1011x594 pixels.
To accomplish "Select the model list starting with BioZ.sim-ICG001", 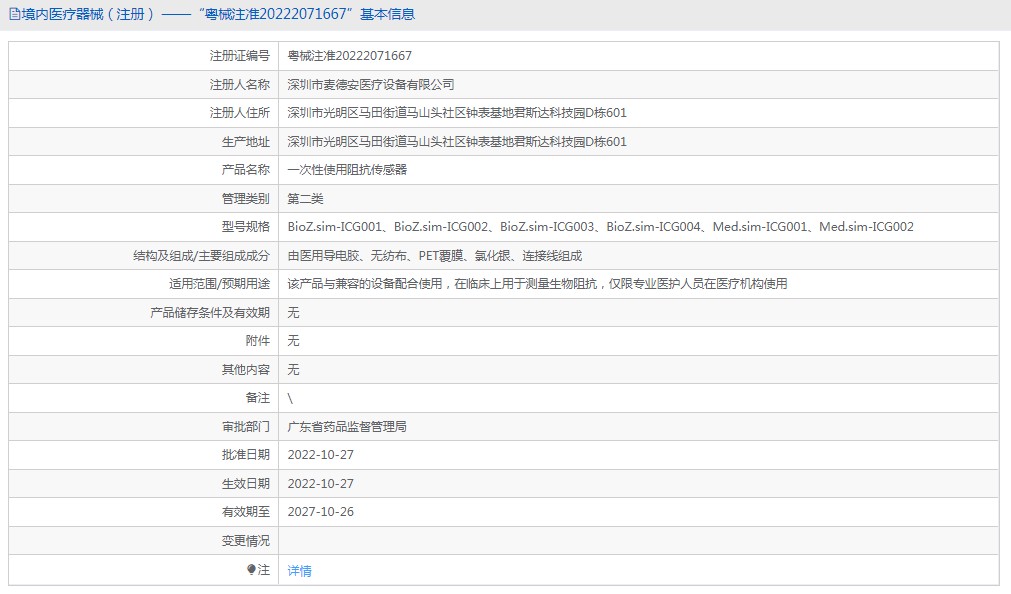I will pyautogui.click(x=600, y=227).
